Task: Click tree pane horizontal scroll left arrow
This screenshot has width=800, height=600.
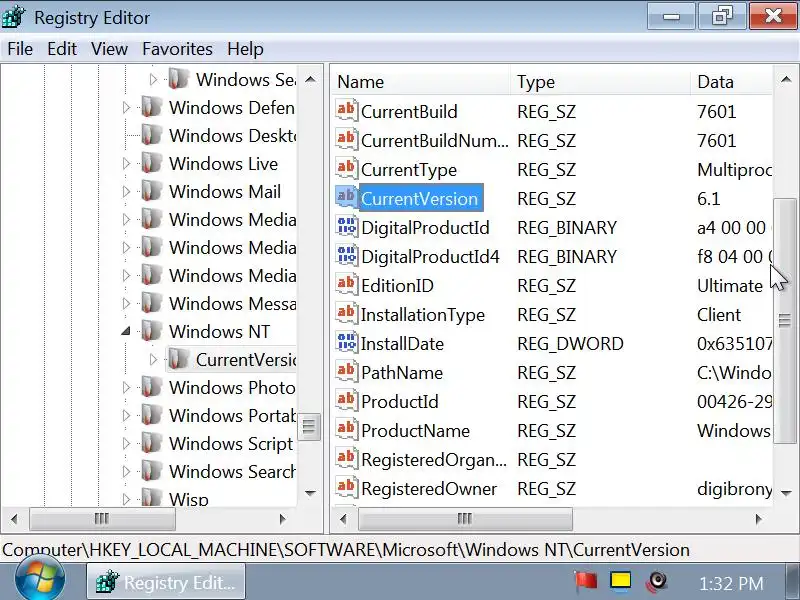Action: point(14,519)
